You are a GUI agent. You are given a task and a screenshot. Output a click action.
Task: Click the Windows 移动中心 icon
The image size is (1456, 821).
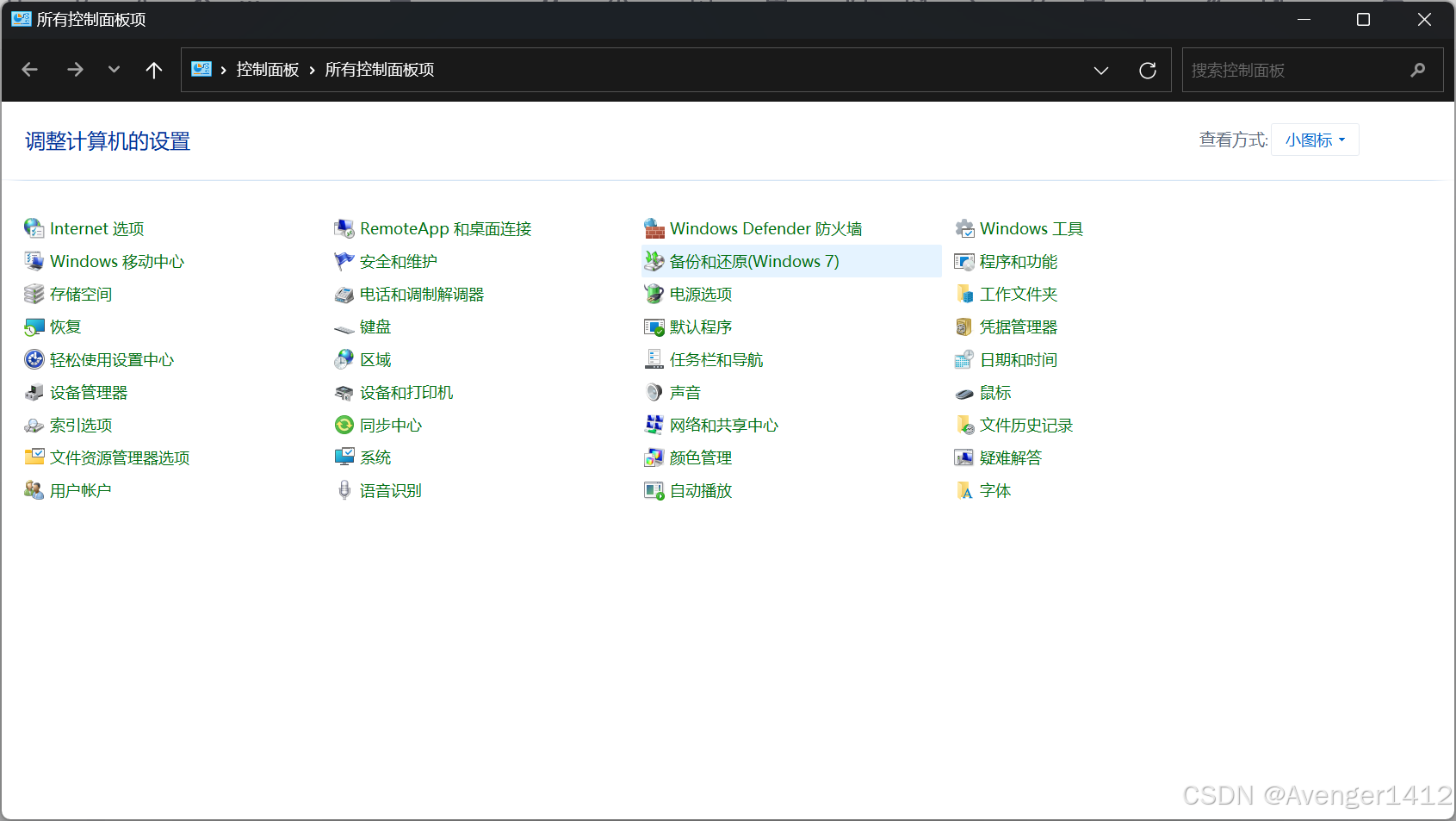point(34,261)
